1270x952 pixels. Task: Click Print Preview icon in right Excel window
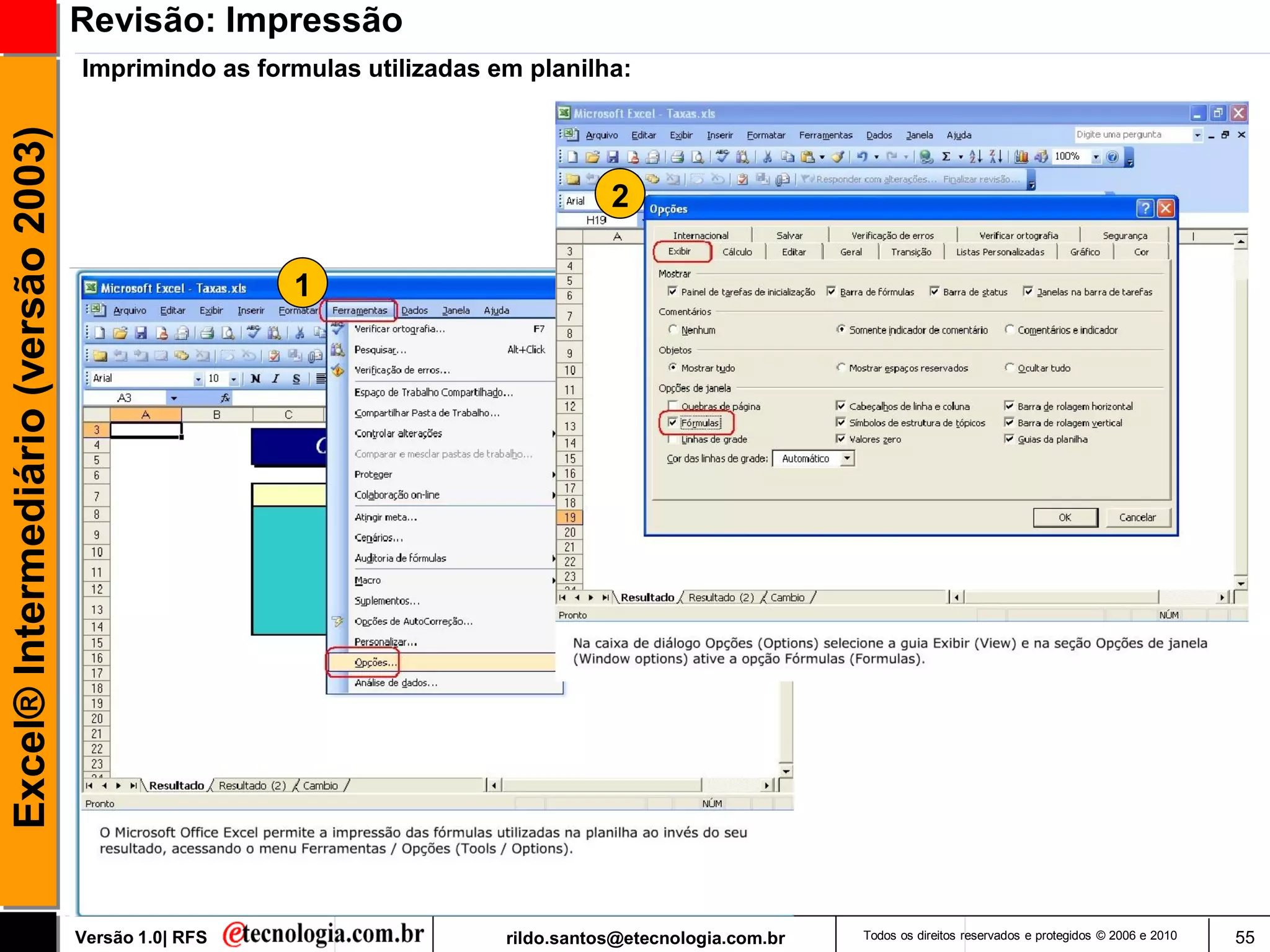698,157
